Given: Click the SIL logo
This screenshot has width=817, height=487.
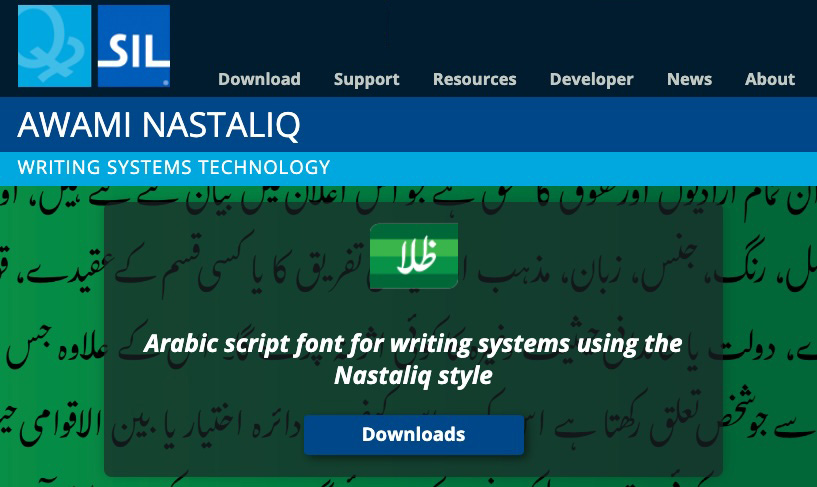Looking at the screenshot, I should pos(134,46).
